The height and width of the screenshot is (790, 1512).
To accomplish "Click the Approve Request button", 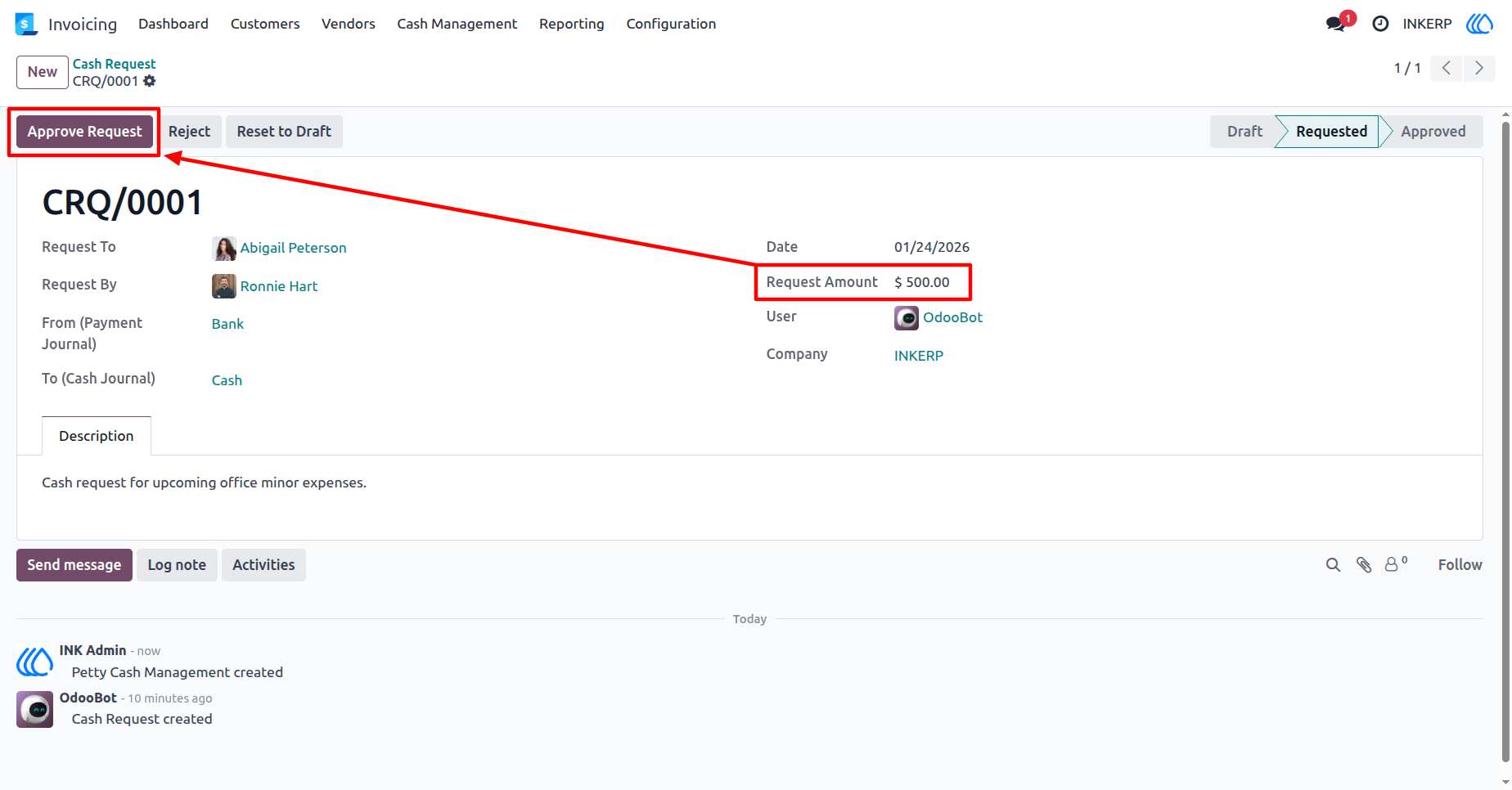I will 85,132.
